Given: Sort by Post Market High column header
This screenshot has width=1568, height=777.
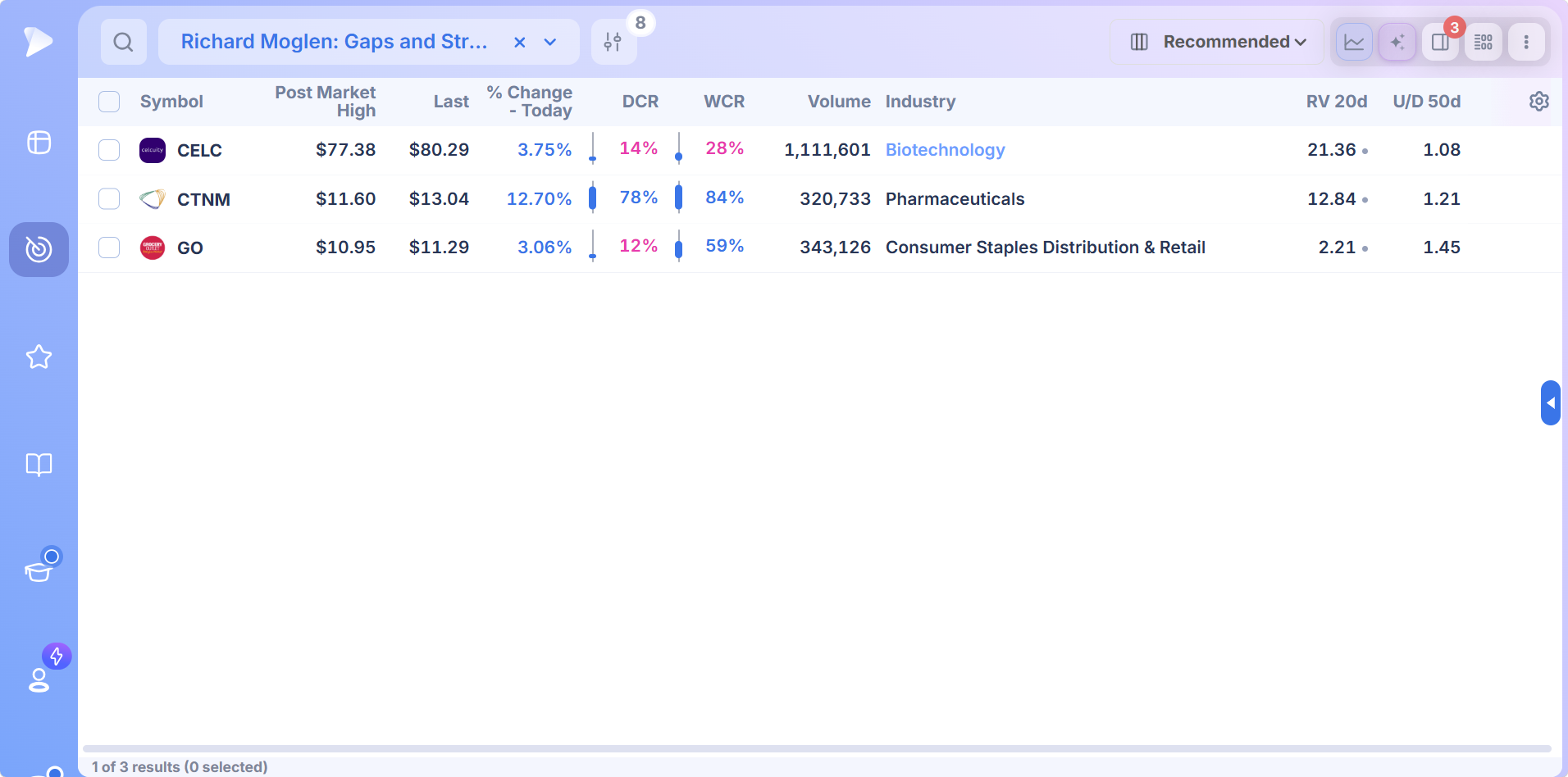Looking at the screenshot, I should tap(325, 102).
